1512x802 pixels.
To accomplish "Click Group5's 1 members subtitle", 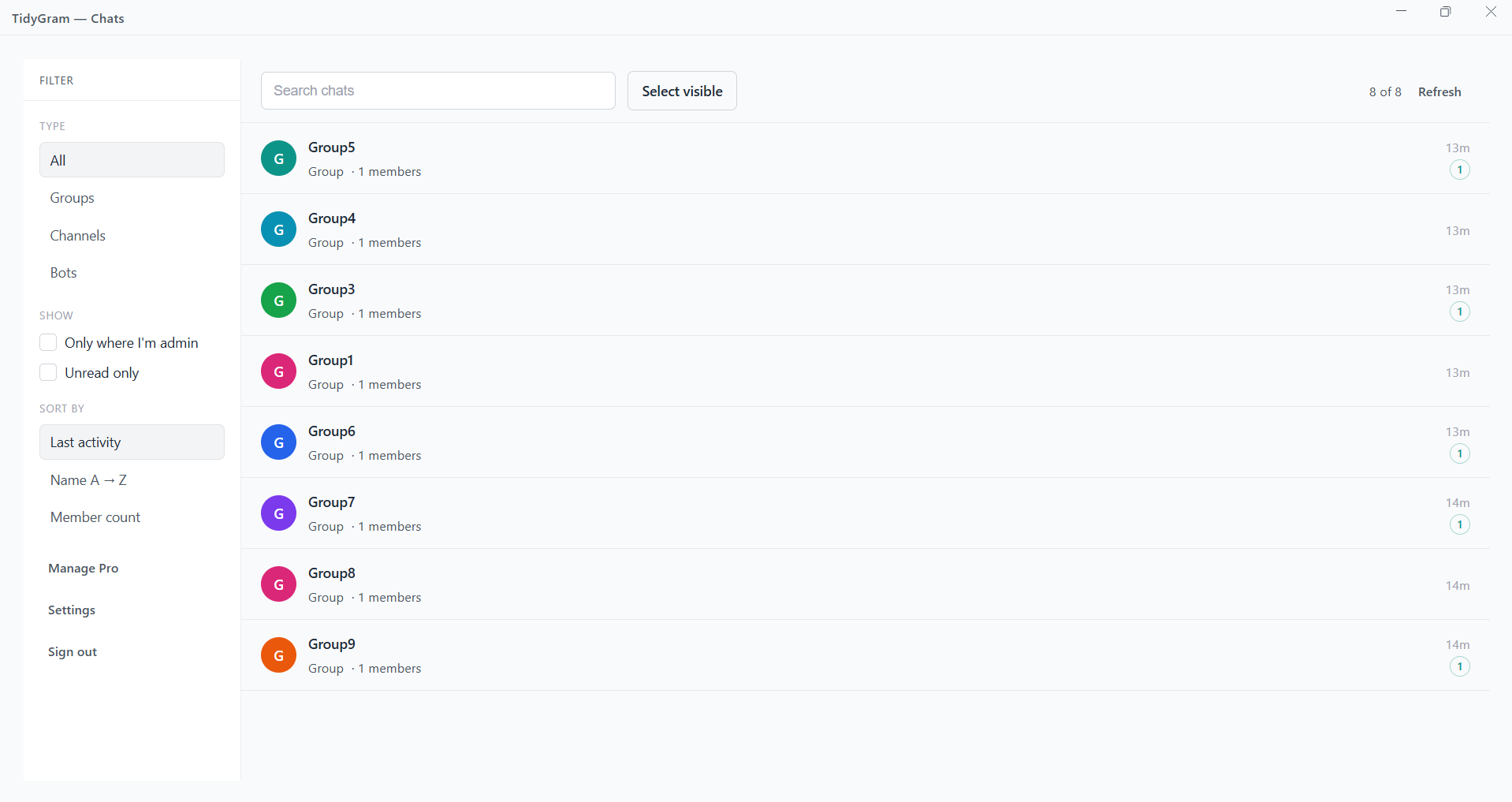I will click(x=390, y=172).
